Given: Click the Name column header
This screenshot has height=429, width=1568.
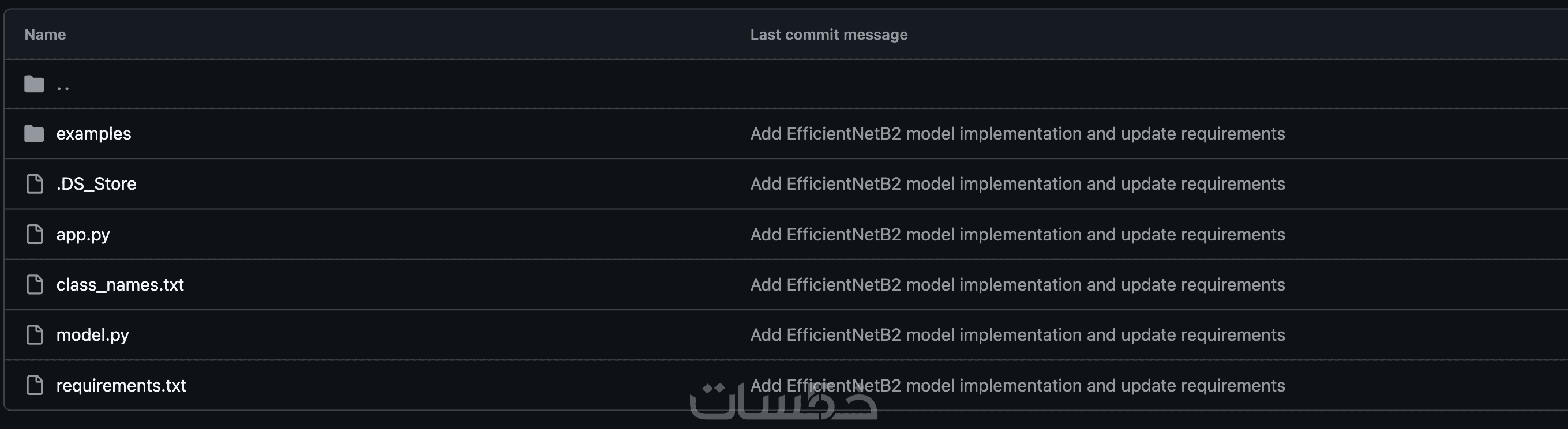Looking at the screenshot, I should point(45,35).
